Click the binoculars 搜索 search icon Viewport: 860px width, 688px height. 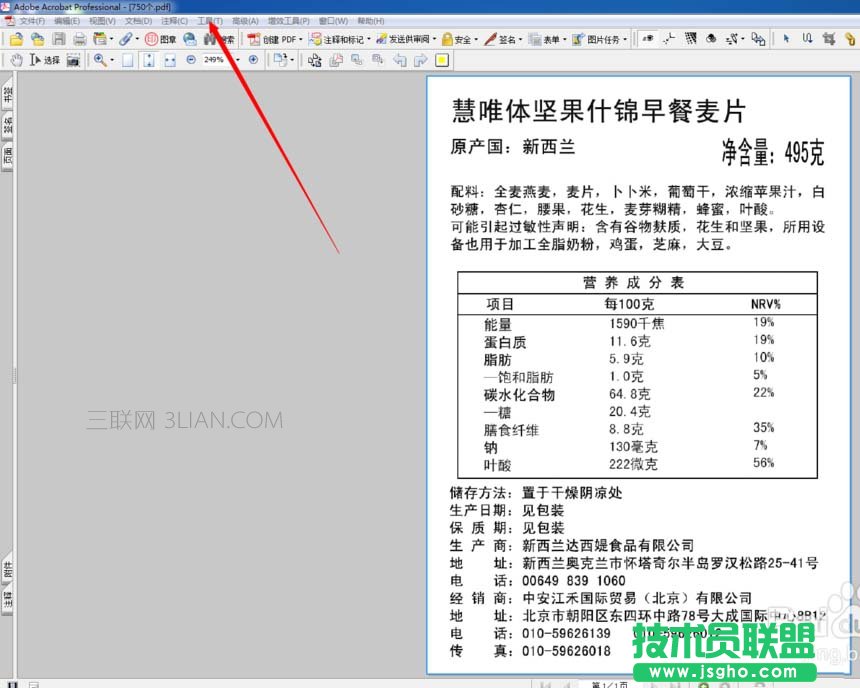tap(219, 40)
